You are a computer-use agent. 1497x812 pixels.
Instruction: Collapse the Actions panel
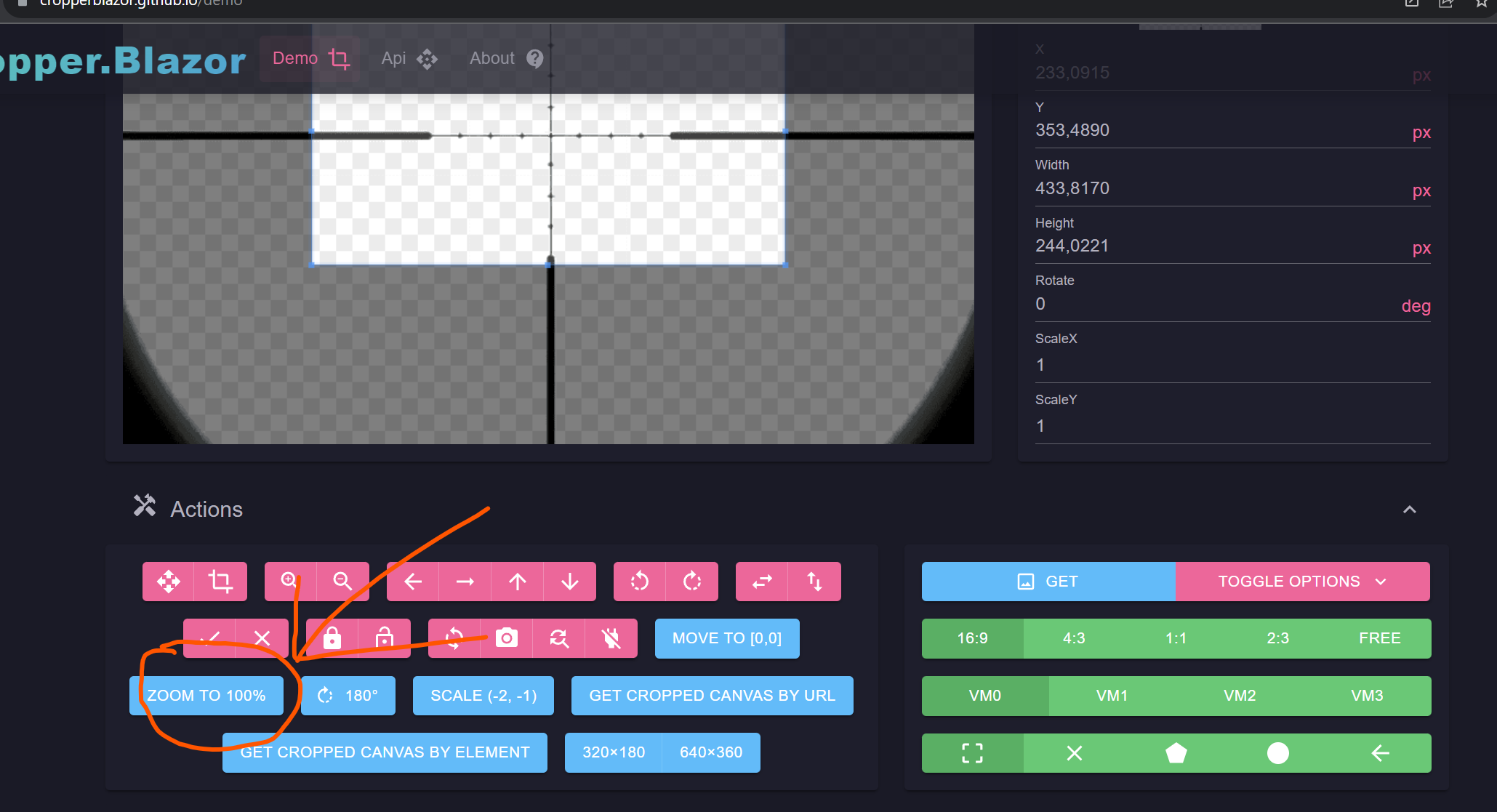[x=1410, y=509]
